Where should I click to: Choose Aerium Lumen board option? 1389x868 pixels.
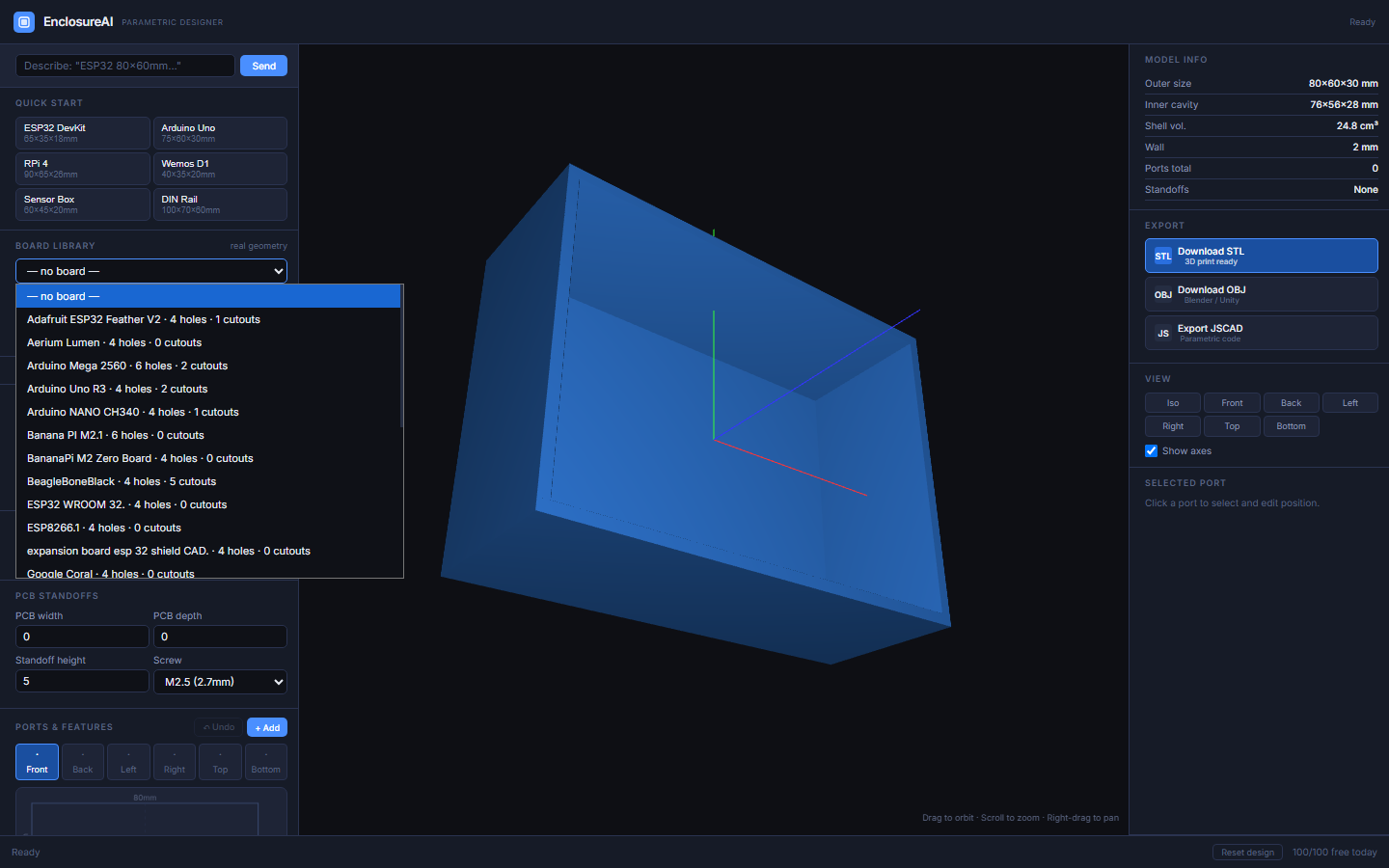pyautogui.click(x=208, y=342)
